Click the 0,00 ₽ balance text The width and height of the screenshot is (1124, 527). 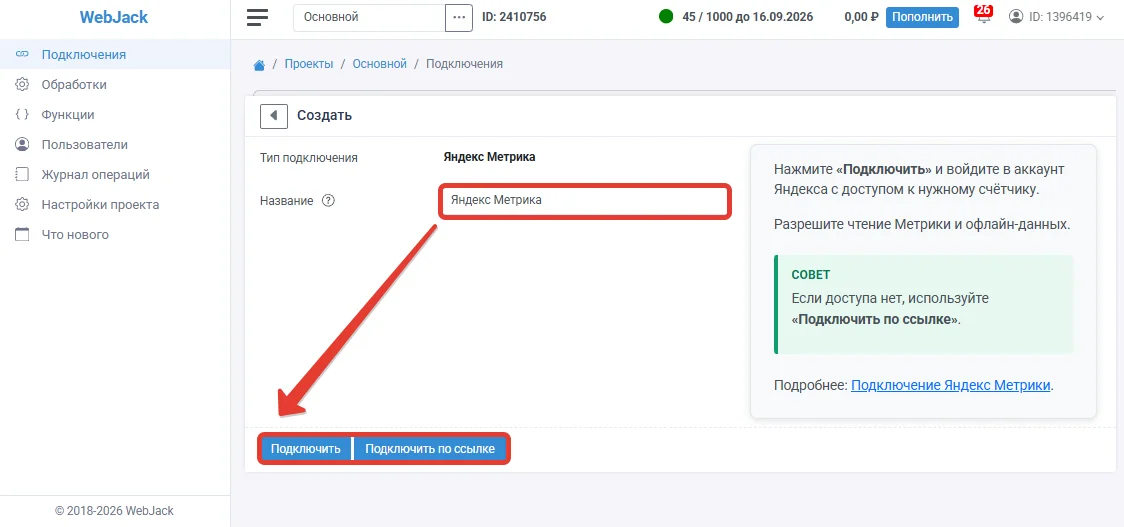tap(862, 16)
